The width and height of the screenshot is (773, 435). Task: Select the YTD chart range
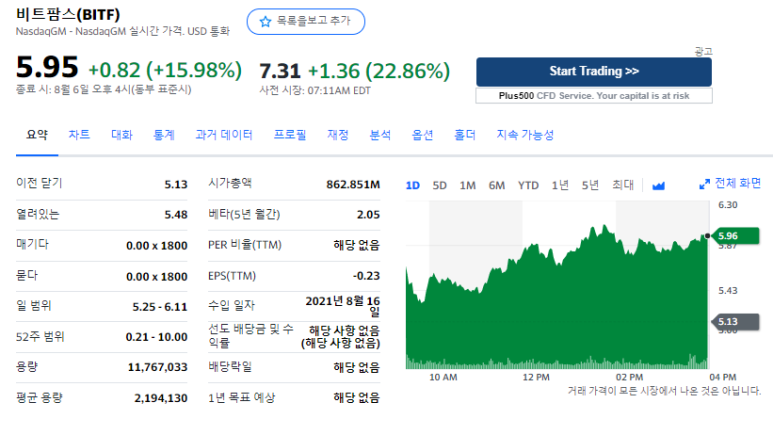[x=528, y=185]
